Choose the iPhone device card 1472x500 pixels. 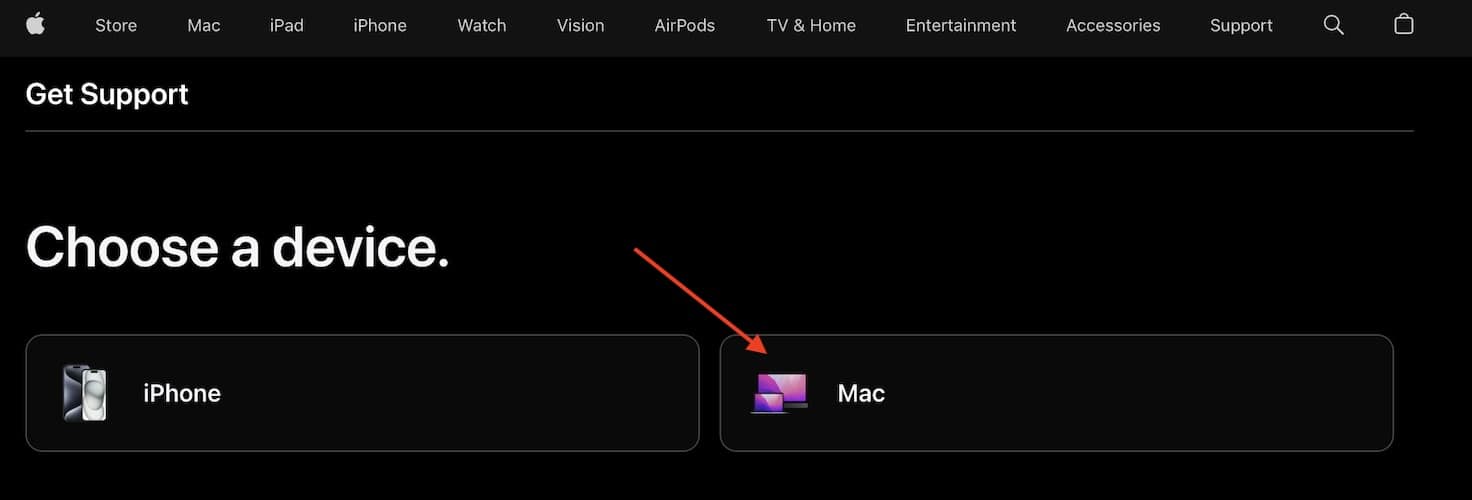[362, 393]
